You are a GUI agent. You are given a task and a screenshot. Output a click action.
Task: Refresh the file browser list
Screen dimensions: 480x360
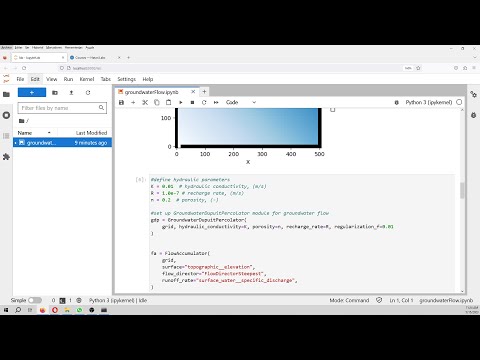88,93
